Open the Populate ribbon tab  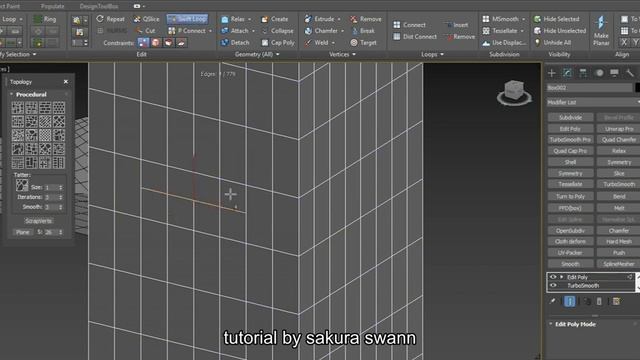(x=53, y=6)
